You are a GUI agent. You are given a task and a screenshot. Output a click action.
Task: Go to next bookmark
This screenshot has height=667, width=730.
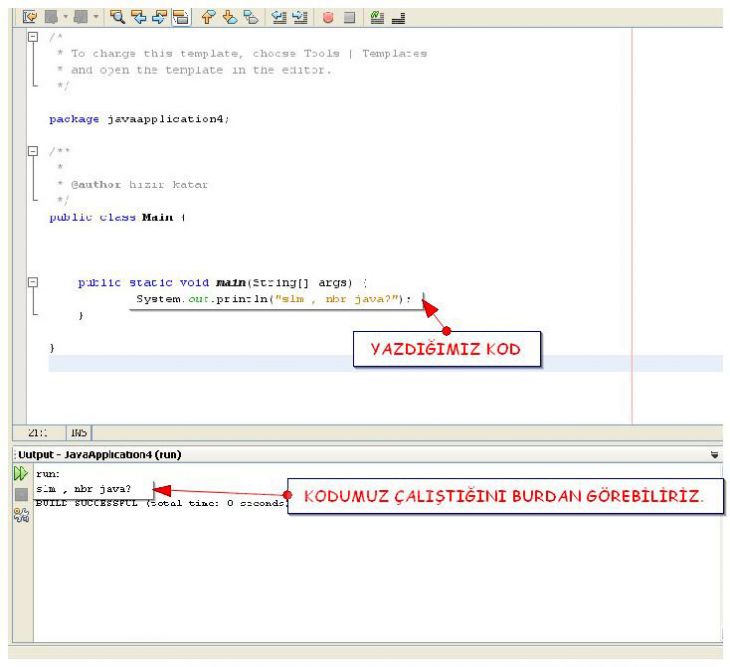(x=230, y=17)
